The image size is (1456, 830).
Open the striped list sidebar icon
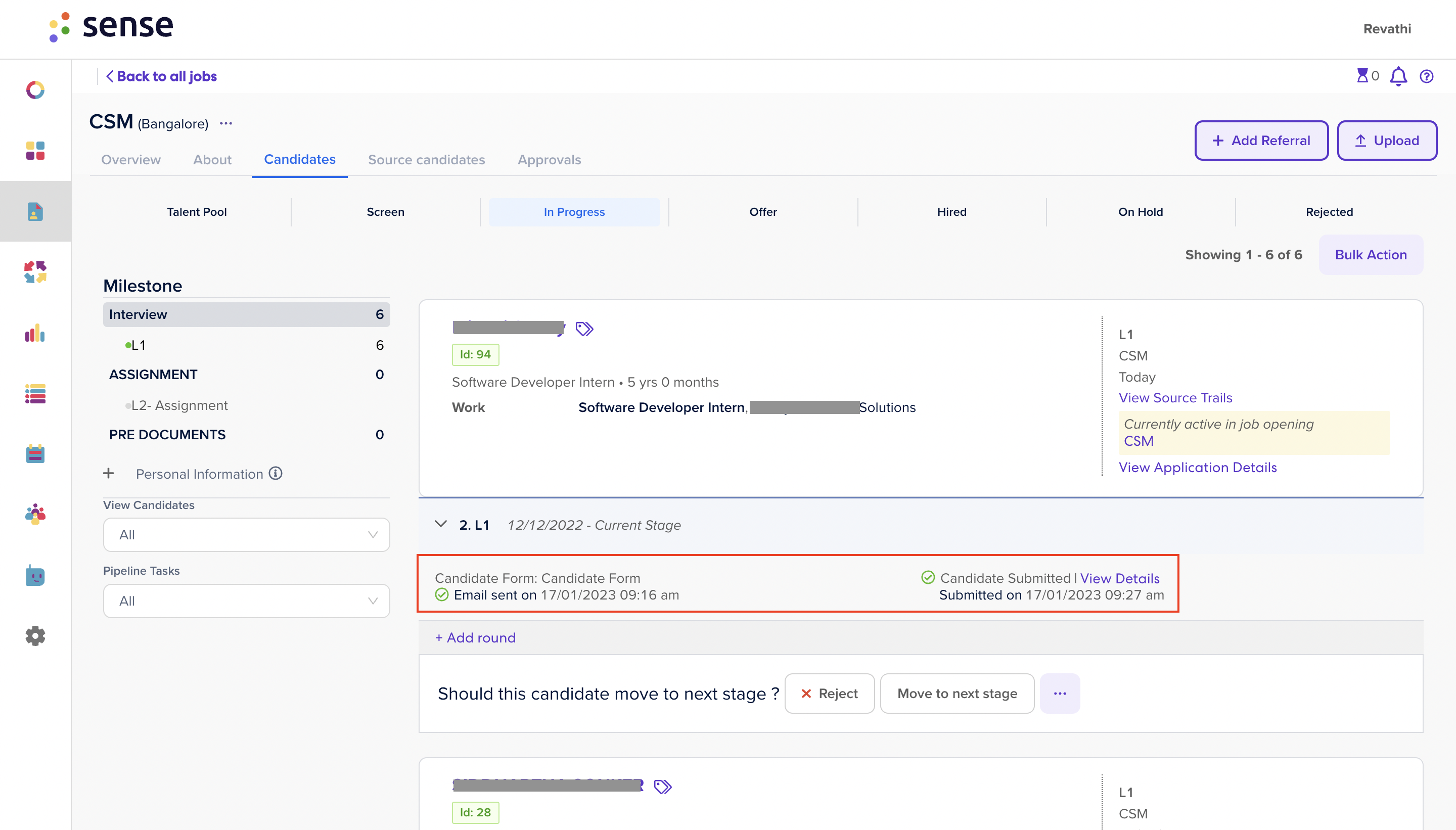coord(35,393)
